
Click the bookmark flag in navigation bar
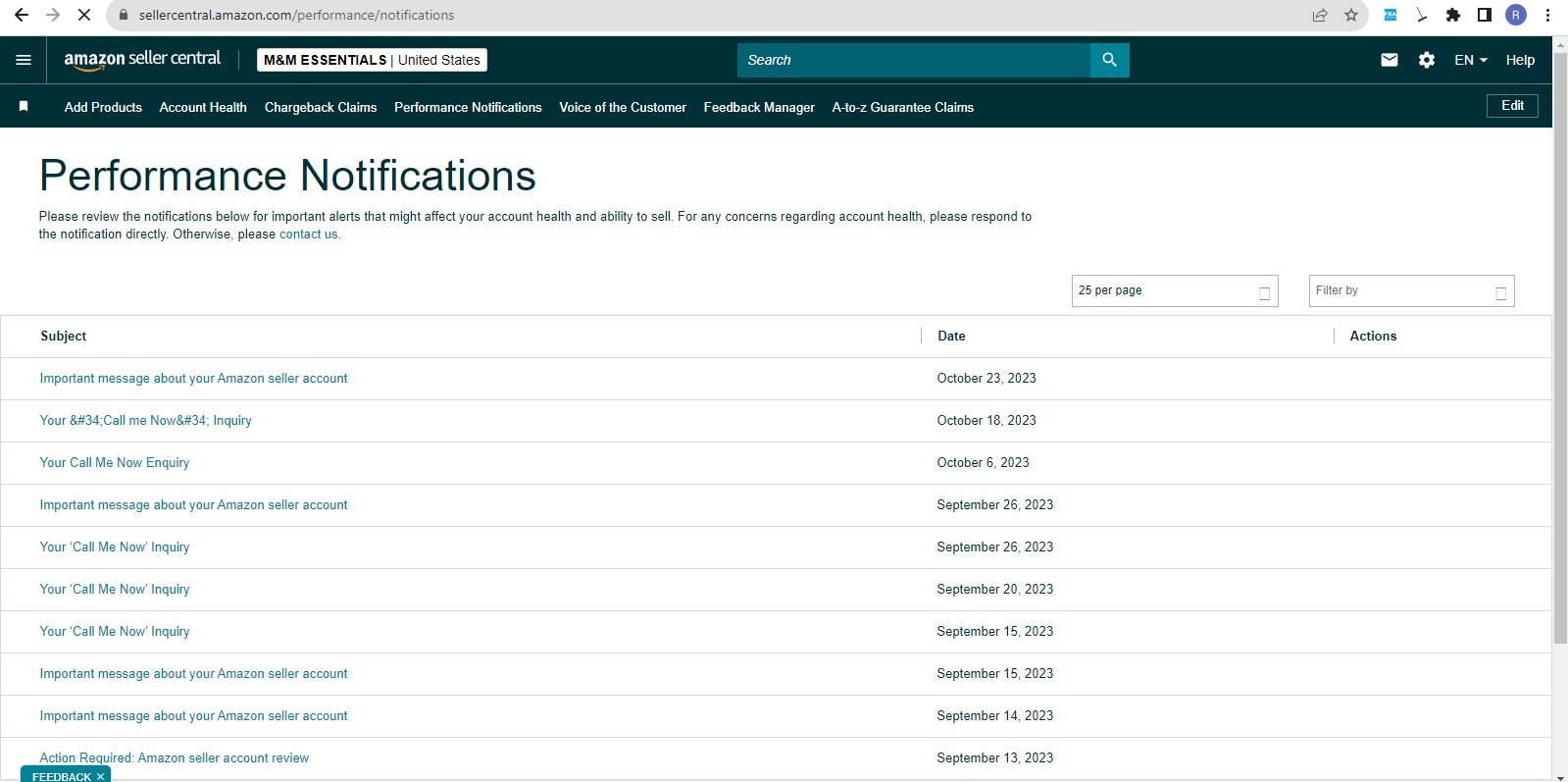coord(24,106)
